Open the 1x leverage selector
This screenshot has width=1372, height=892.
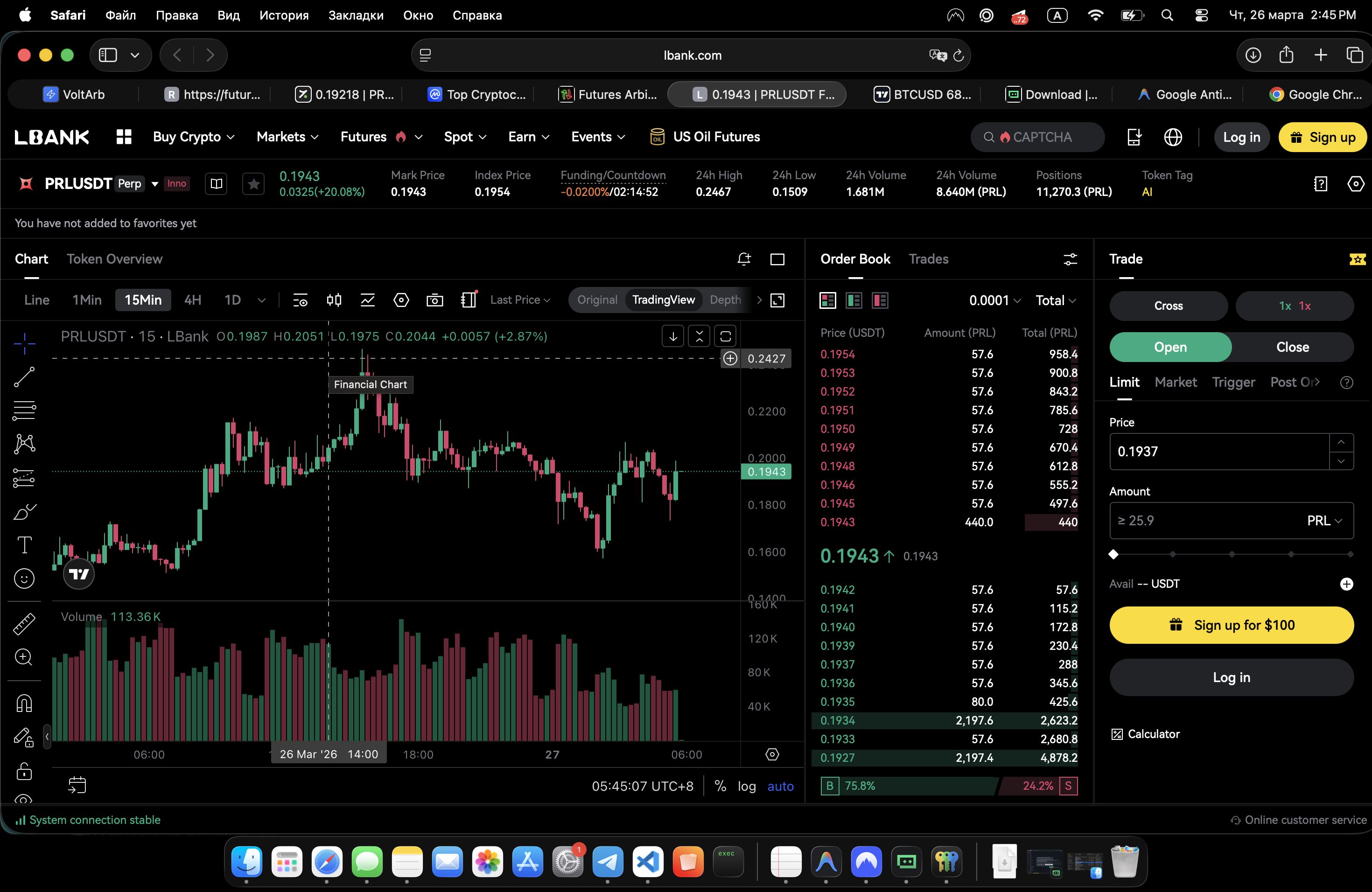point(1294,306)
